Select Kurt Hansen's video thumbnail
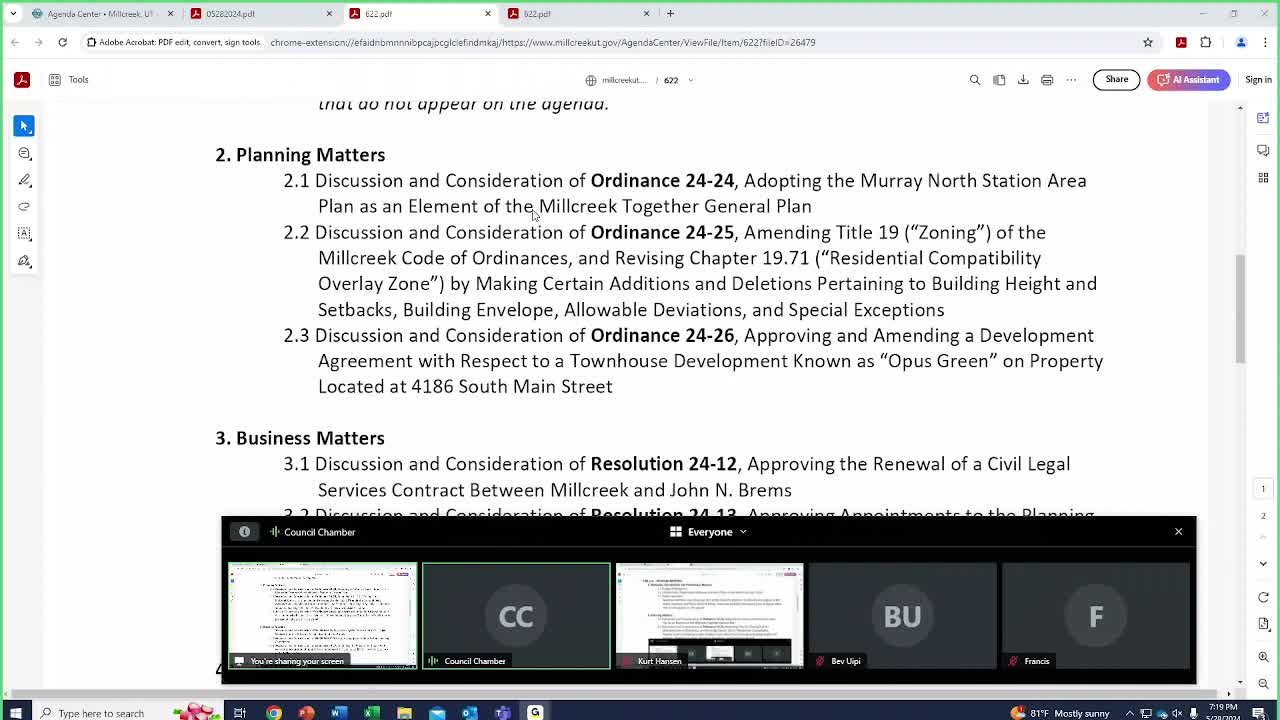This screenshot has height=720, width=1280. pos(709,615)
